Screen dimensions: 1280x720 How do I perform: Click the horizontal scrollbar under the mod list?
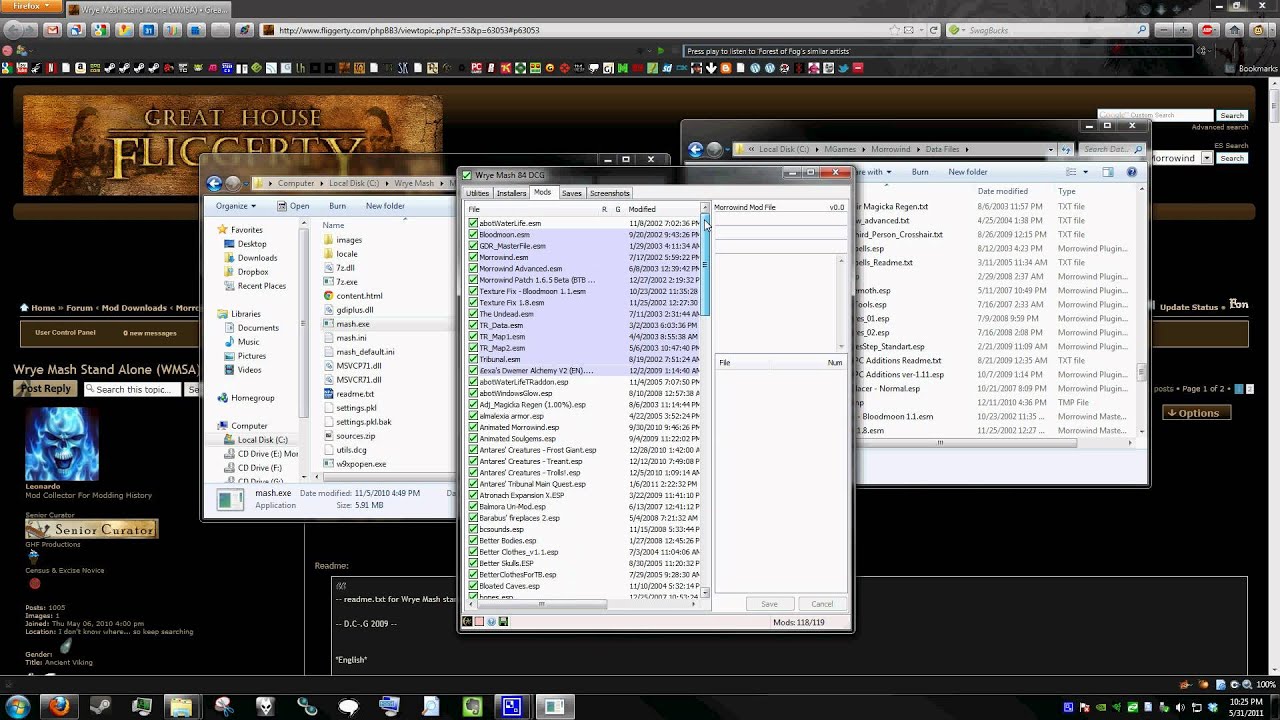[x=540, y=604]
